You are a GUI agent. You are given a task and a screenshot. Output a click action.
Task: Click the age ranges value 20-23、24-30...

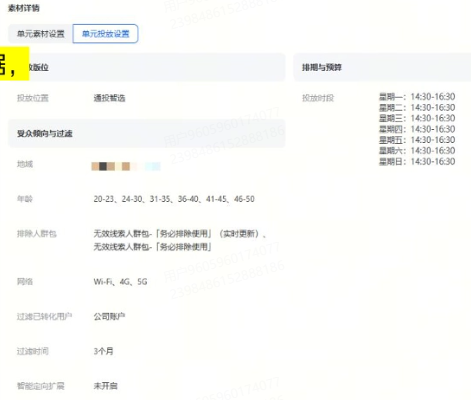point(174,199)
